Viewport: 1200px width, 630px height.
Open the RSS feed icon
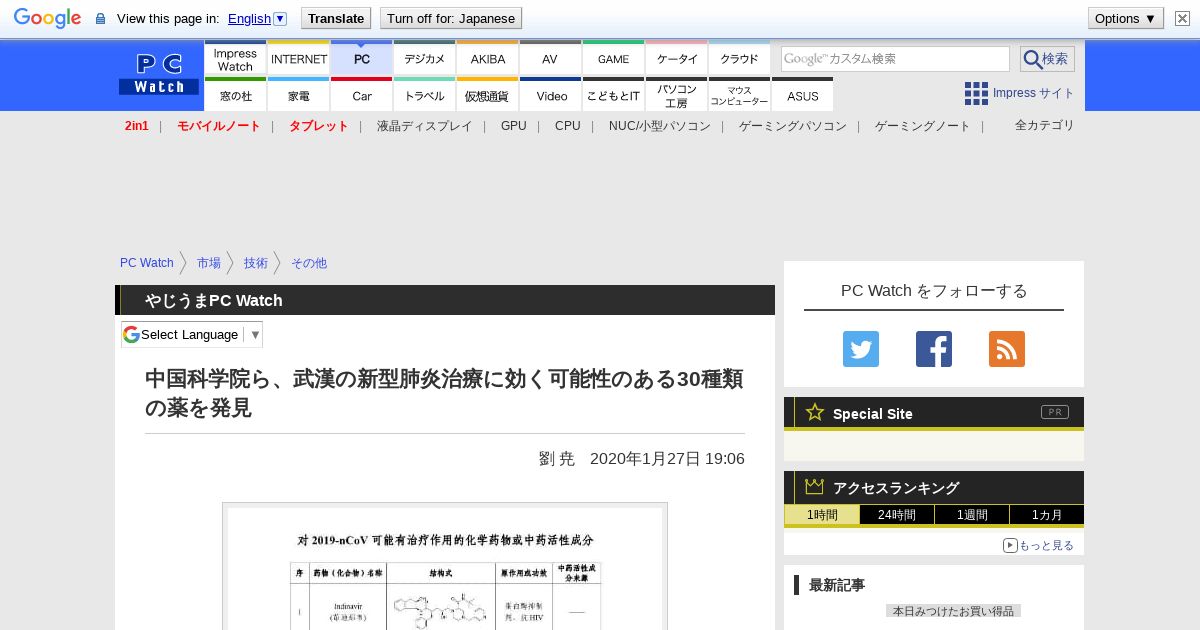1006,349
